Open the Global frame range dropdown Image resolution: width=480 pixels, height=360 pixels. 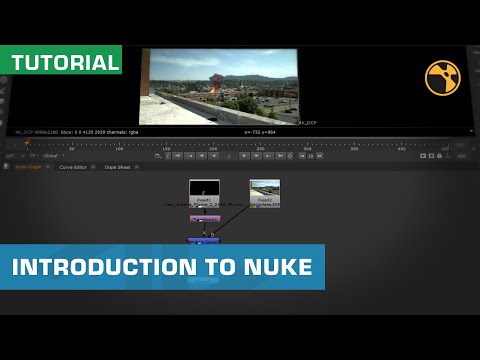(x=54, y=156)
